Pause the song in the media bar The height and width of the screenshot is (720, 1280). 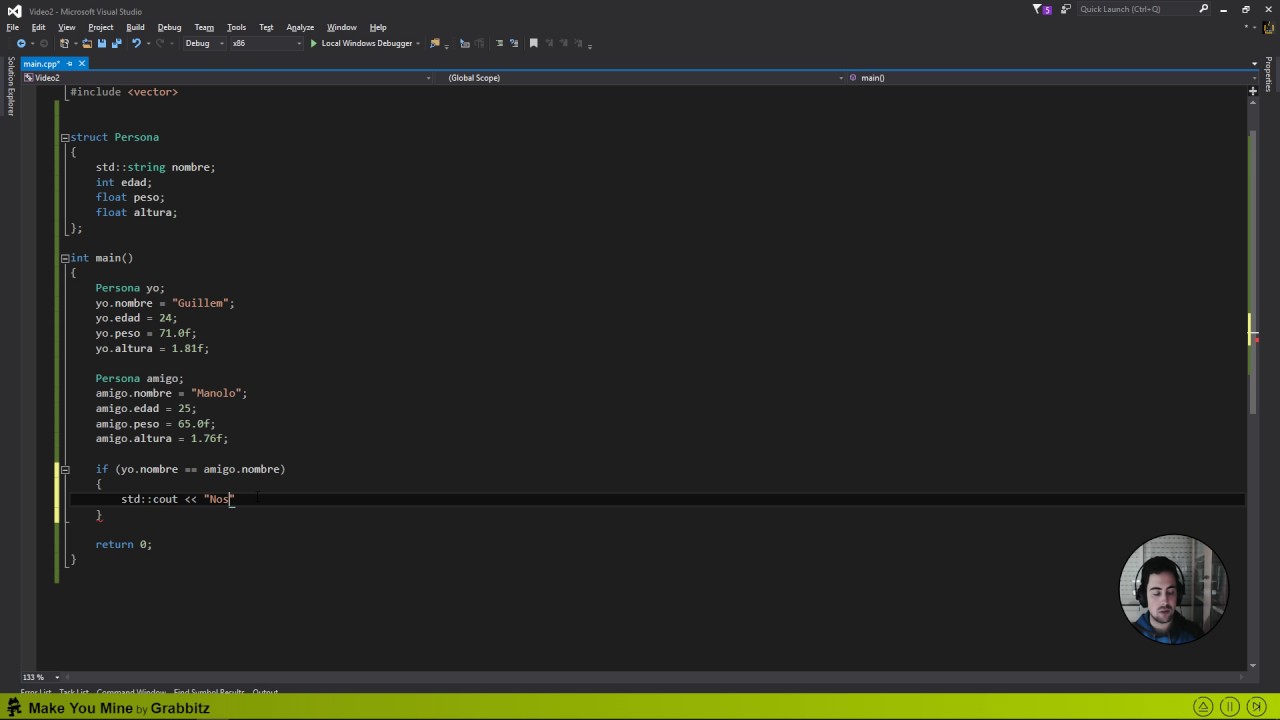point(1230,707)
